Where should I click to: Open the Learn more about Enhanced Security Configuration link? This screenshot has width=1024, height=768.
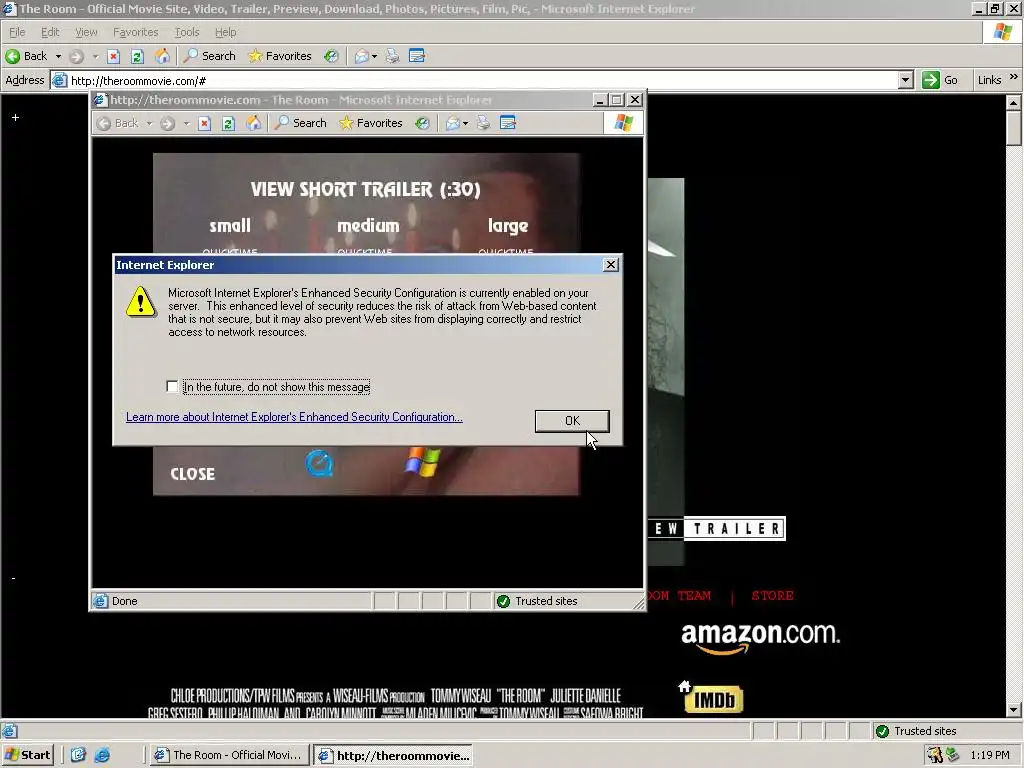pos(294,417)
